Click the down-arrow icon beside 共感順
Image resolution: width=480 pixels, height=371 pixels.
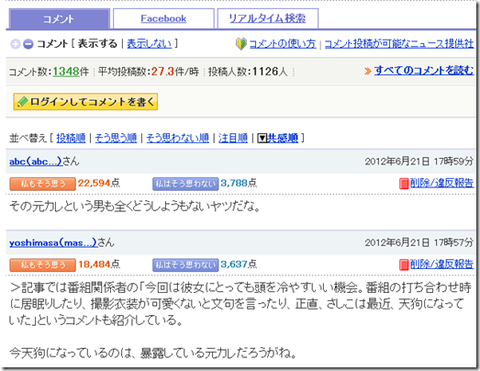click(262, 138)
